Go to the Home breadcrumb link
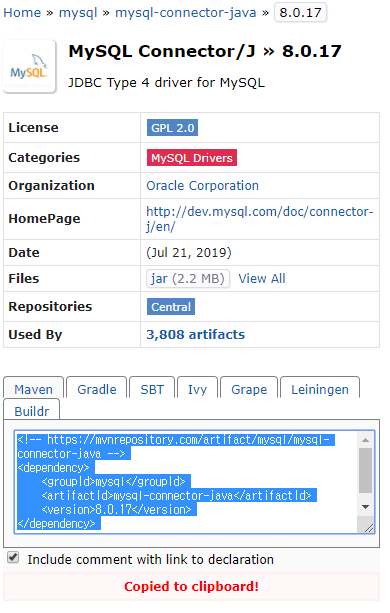 point(22,13)
